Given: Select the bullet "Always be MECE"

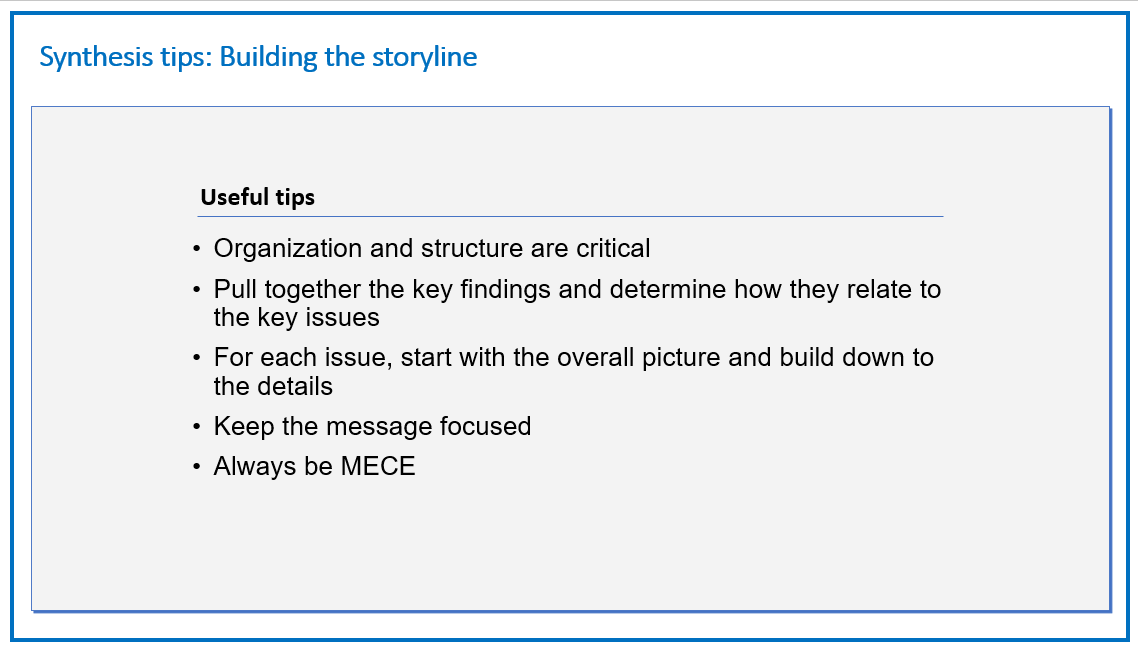Looking at the screenshot, I should 314,466.
